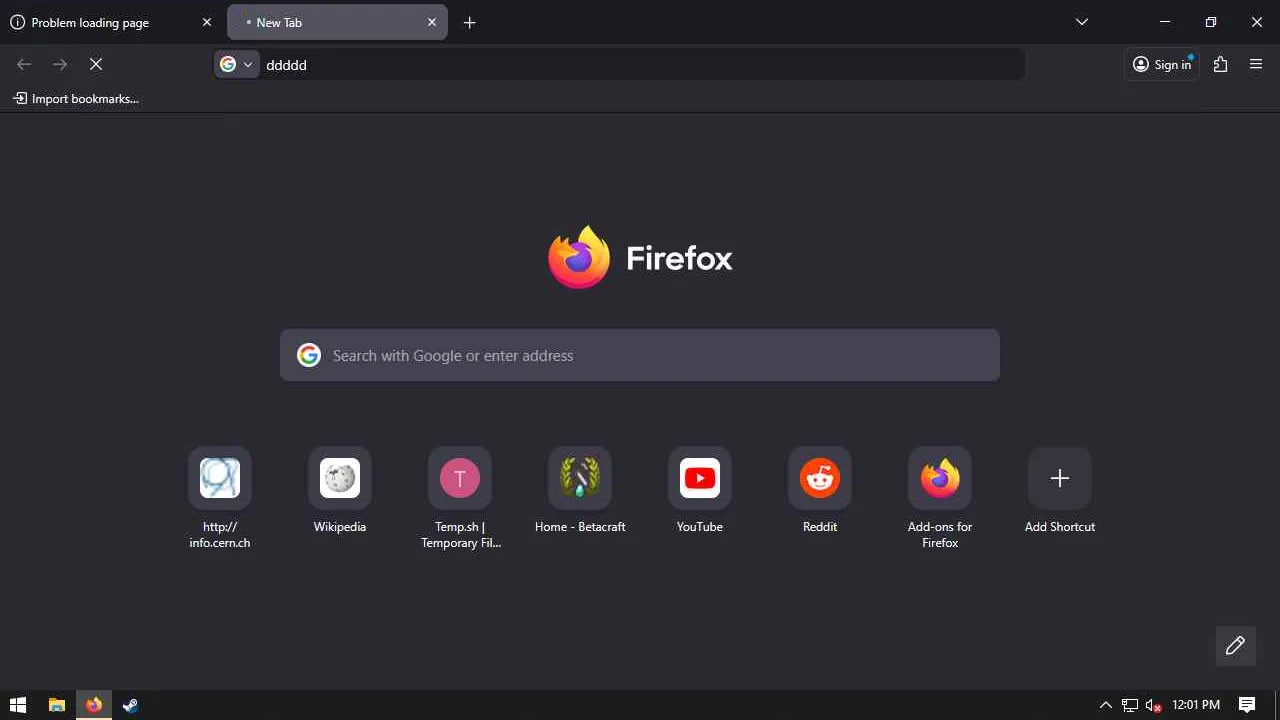Viewport: 1280px width, 720px height.
Task: Open the Google search engine dropdown in address bar
Action: pos(237,65)
